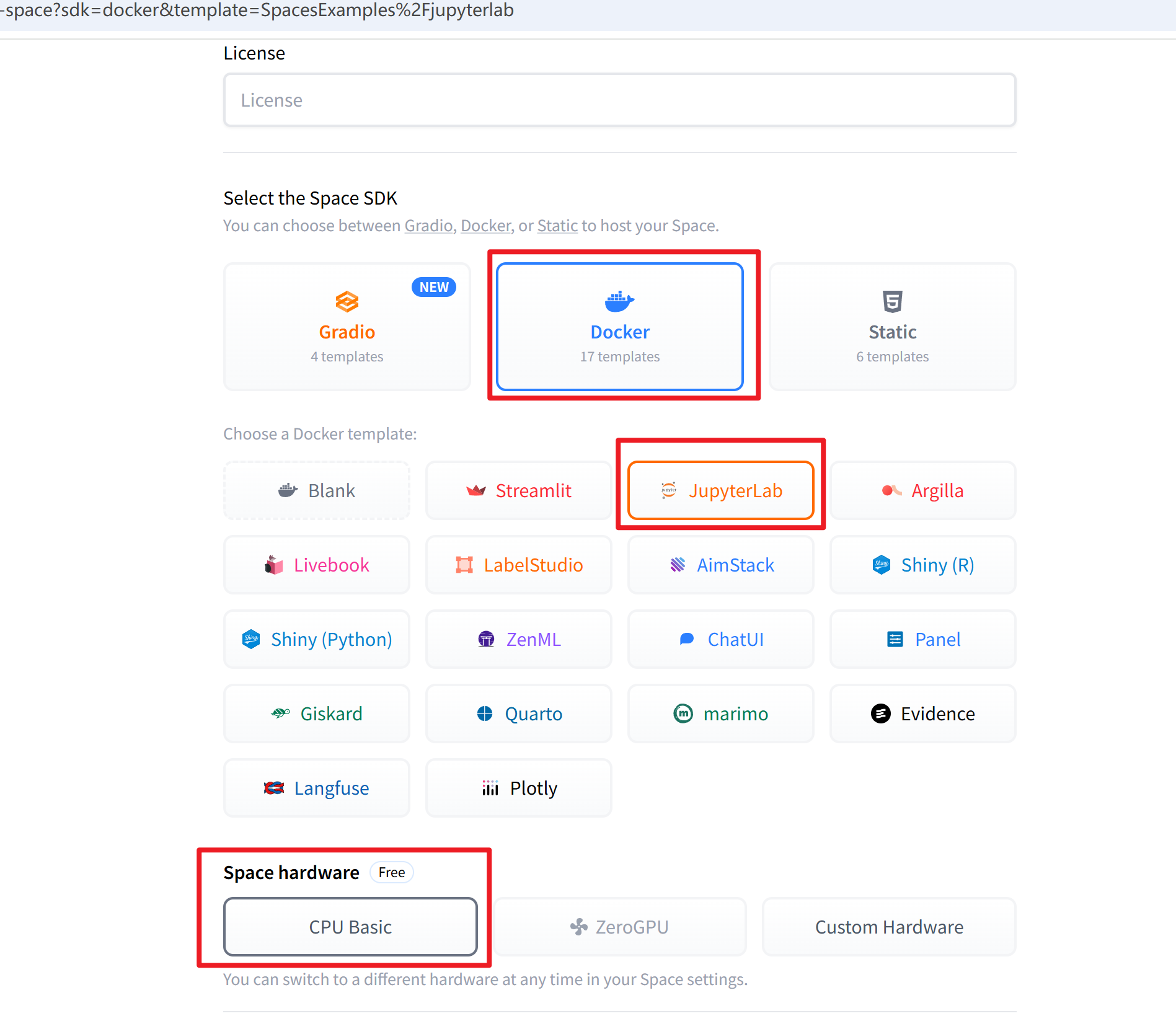1176x1016 pixels.
Task: Click the Free badge beside Space hardware
Action: click(392, 872)
